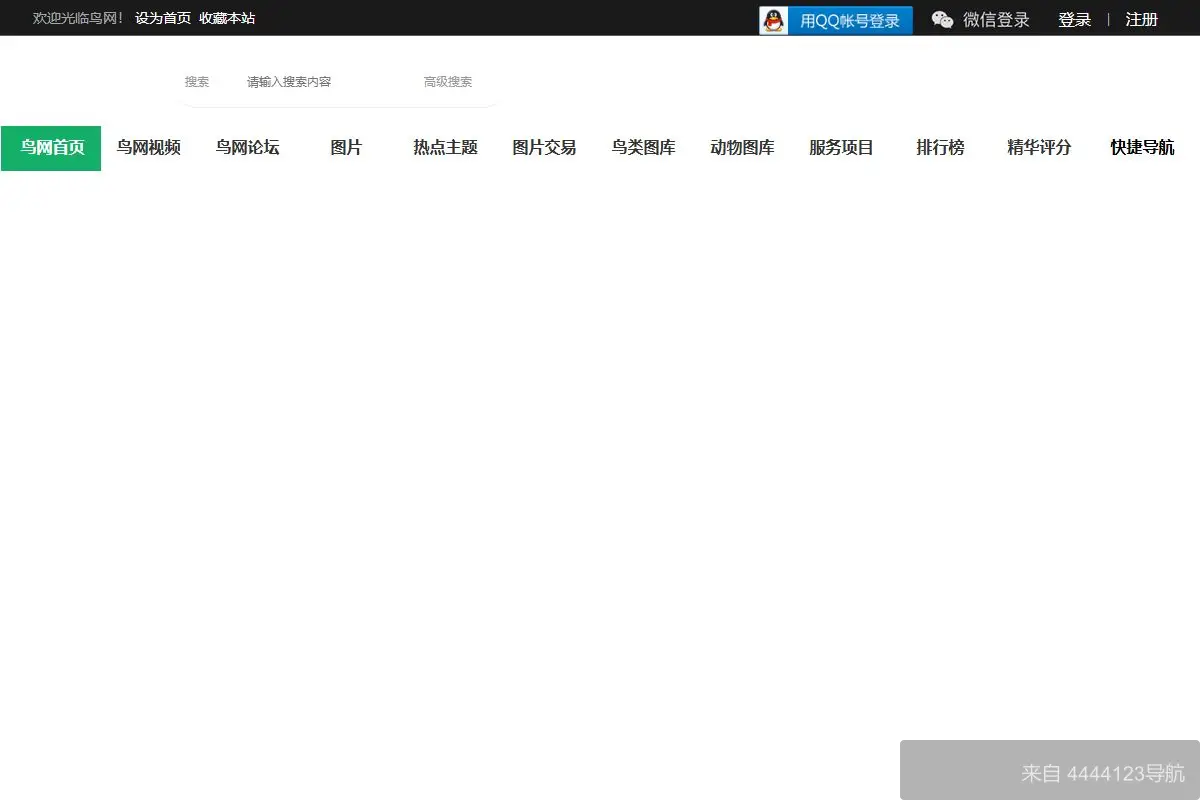This screenshot has width=1200, height=800.
Task: Click the WeChat icon next to 微信登录
Action: click(941, 19)
